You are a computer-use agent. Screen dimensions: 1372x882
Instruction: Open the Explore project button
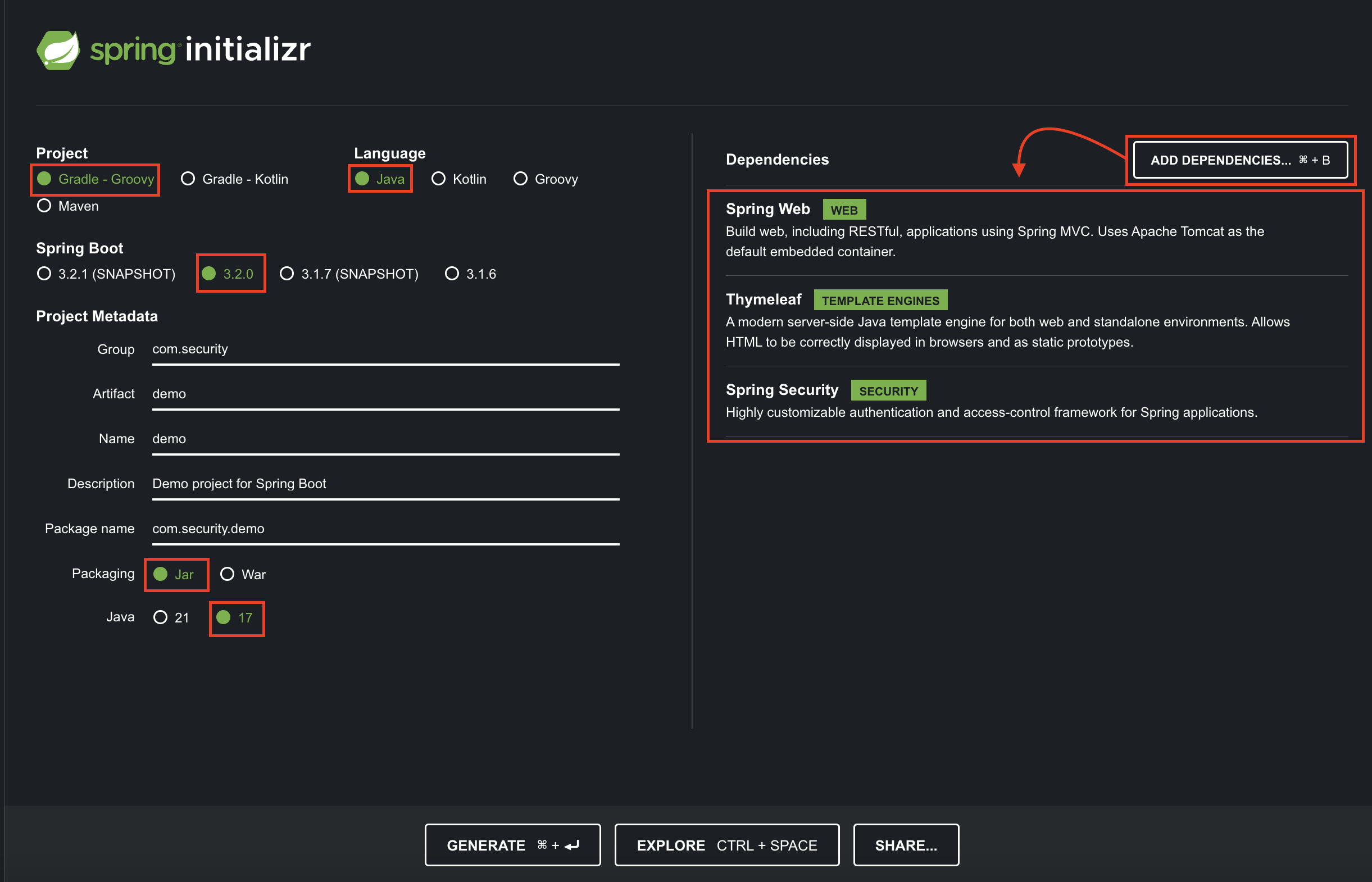pyautogui.click(x=726, y=845)
